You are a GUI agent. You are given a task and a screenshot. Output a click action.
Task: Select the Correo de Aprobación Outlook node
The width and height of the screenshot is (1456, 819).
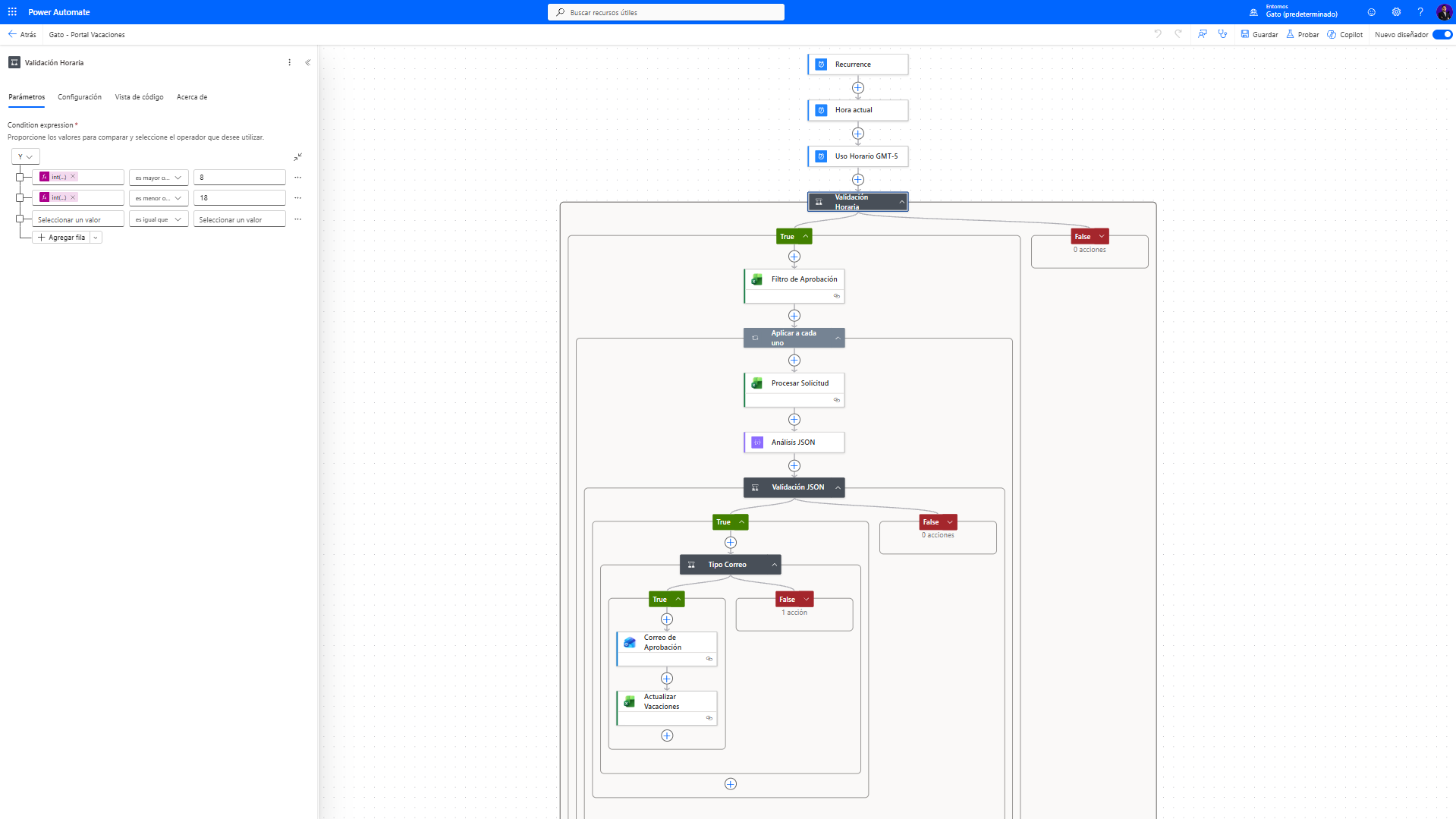[666, 649]
